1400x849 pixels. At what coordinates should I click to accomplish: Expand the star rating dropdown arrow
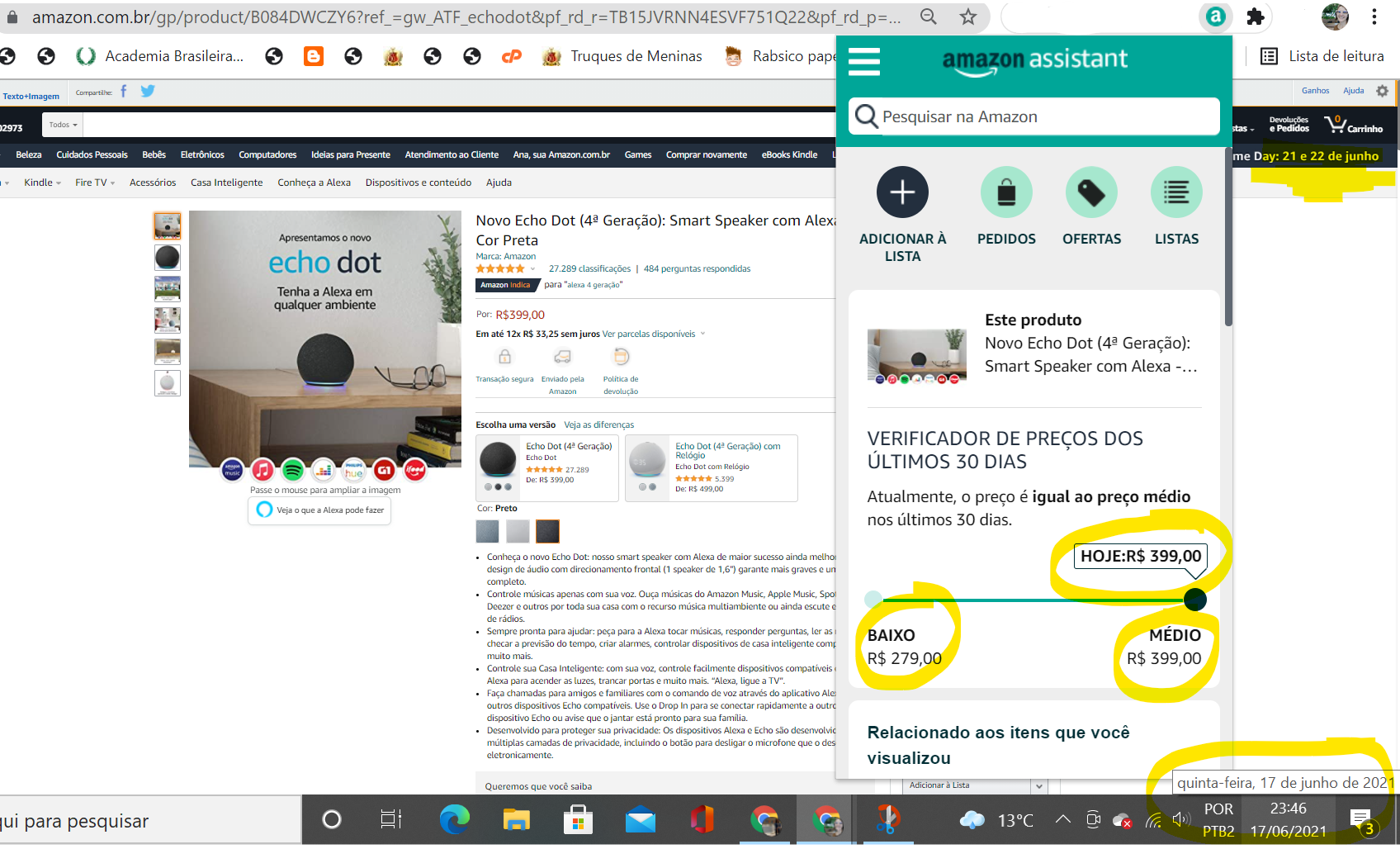click(532, 268)
